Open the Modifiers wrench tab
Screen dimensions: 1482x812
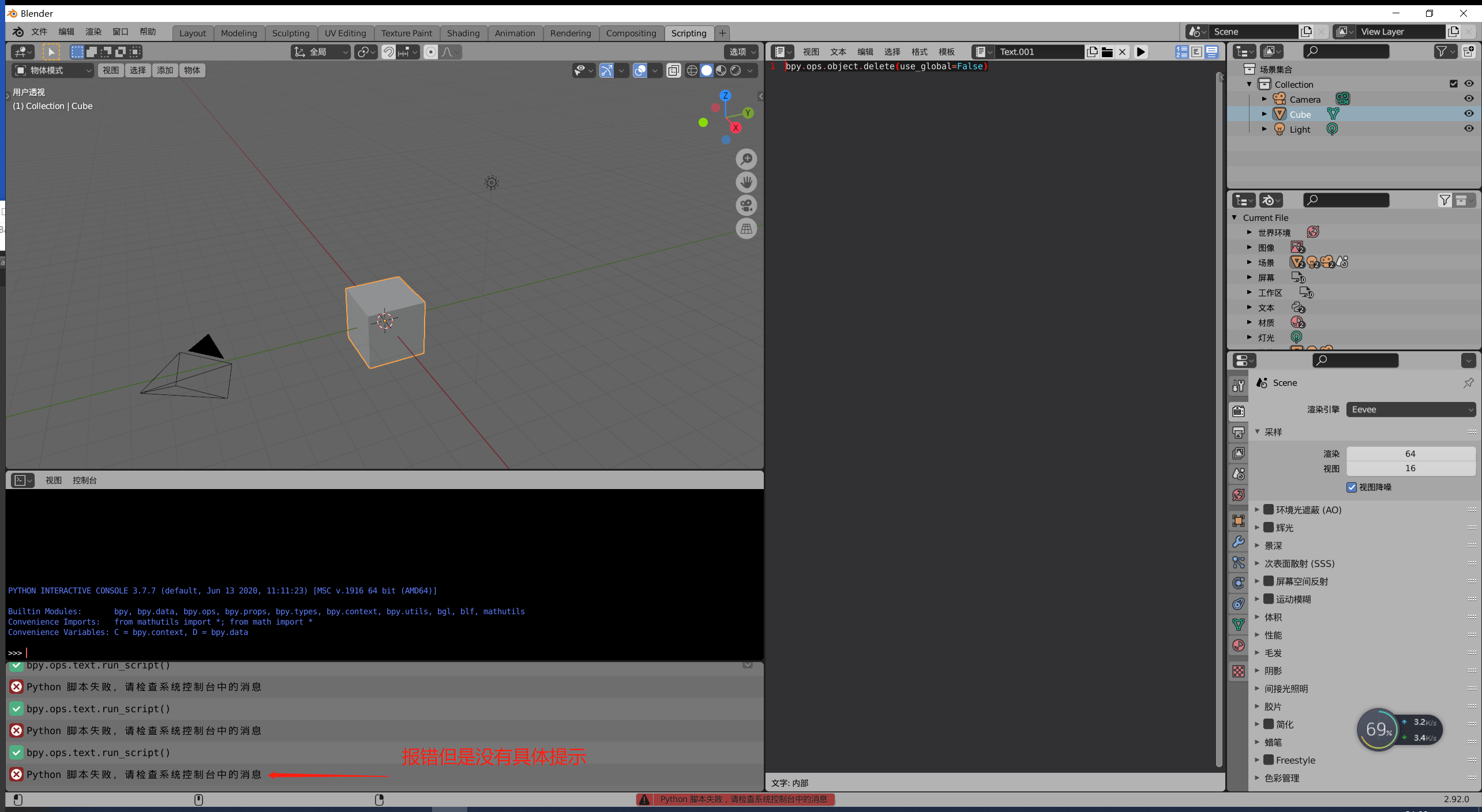click(1239, 542)
